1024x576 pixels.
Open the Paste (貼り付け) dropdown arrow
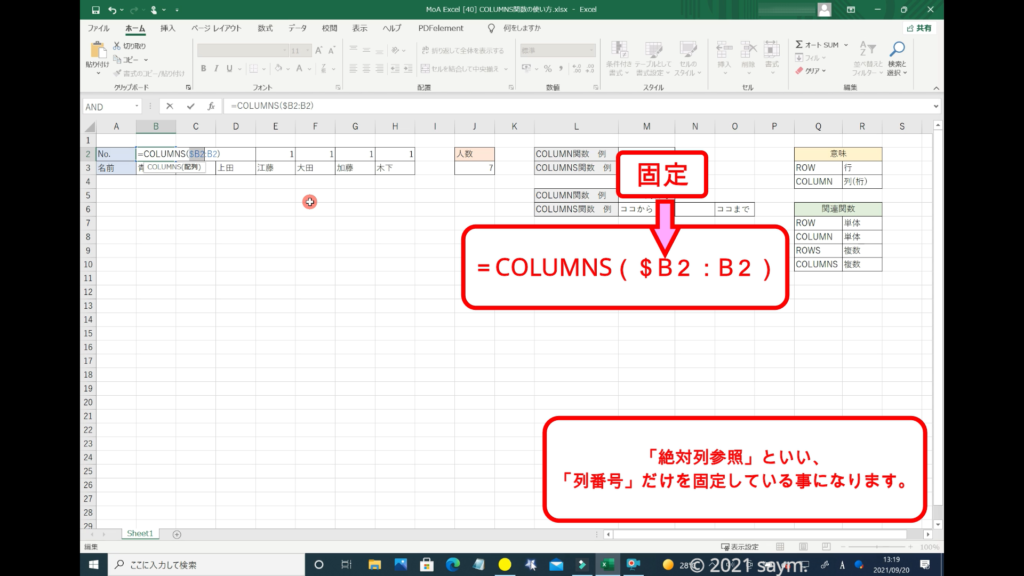(x=98, y=72)
